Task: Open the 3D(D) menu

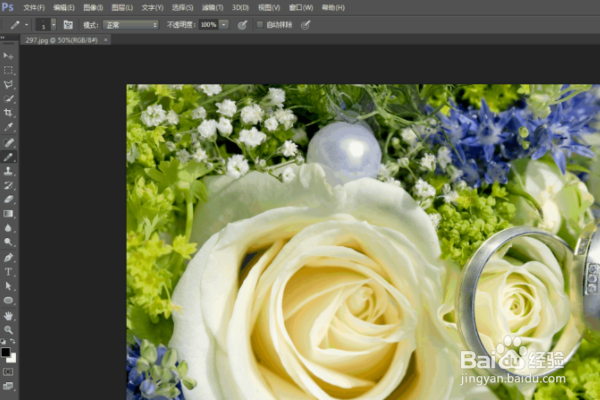Action: [240, 8]
